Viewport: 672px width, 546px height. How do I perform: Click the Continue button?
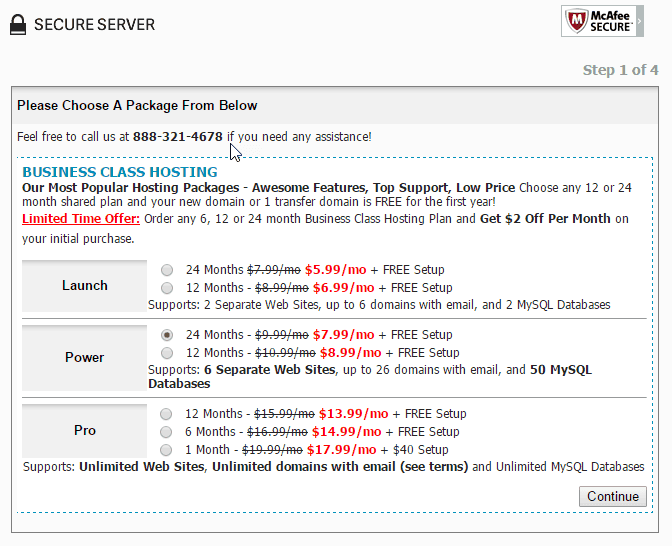(x=613, y=496)
